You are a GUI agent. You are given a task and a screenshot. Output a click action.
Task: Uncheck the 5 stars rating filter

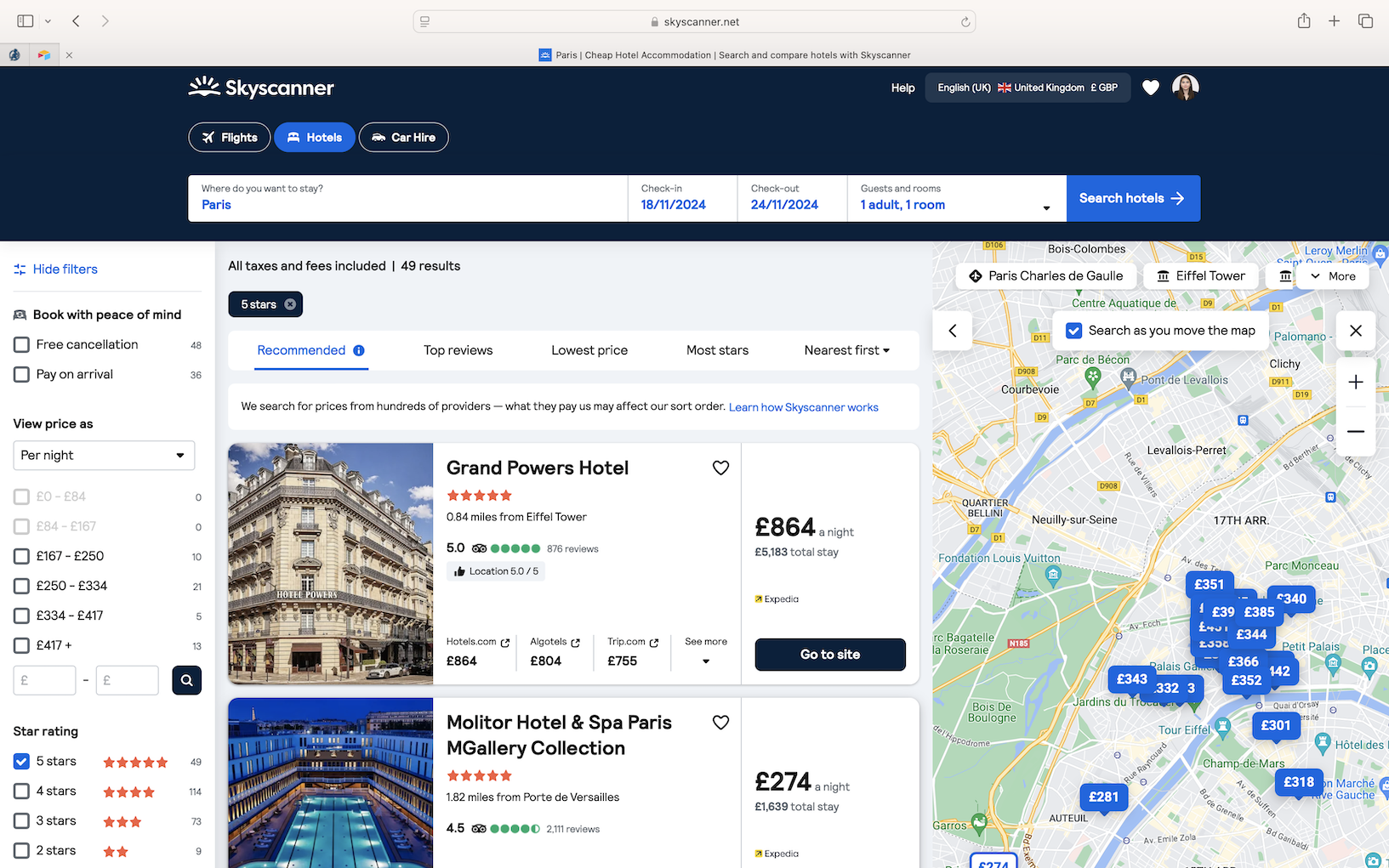coord(21,761)
